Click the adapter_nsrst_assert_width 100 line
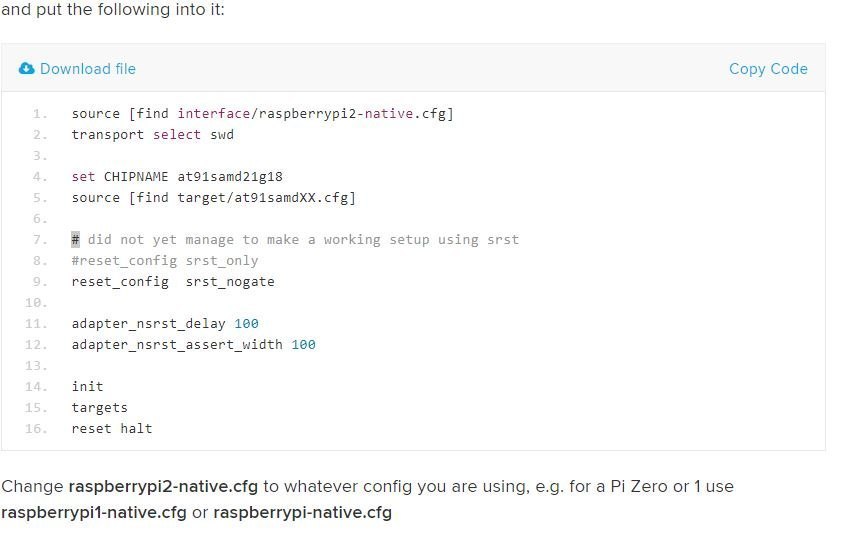 point(194,345)
